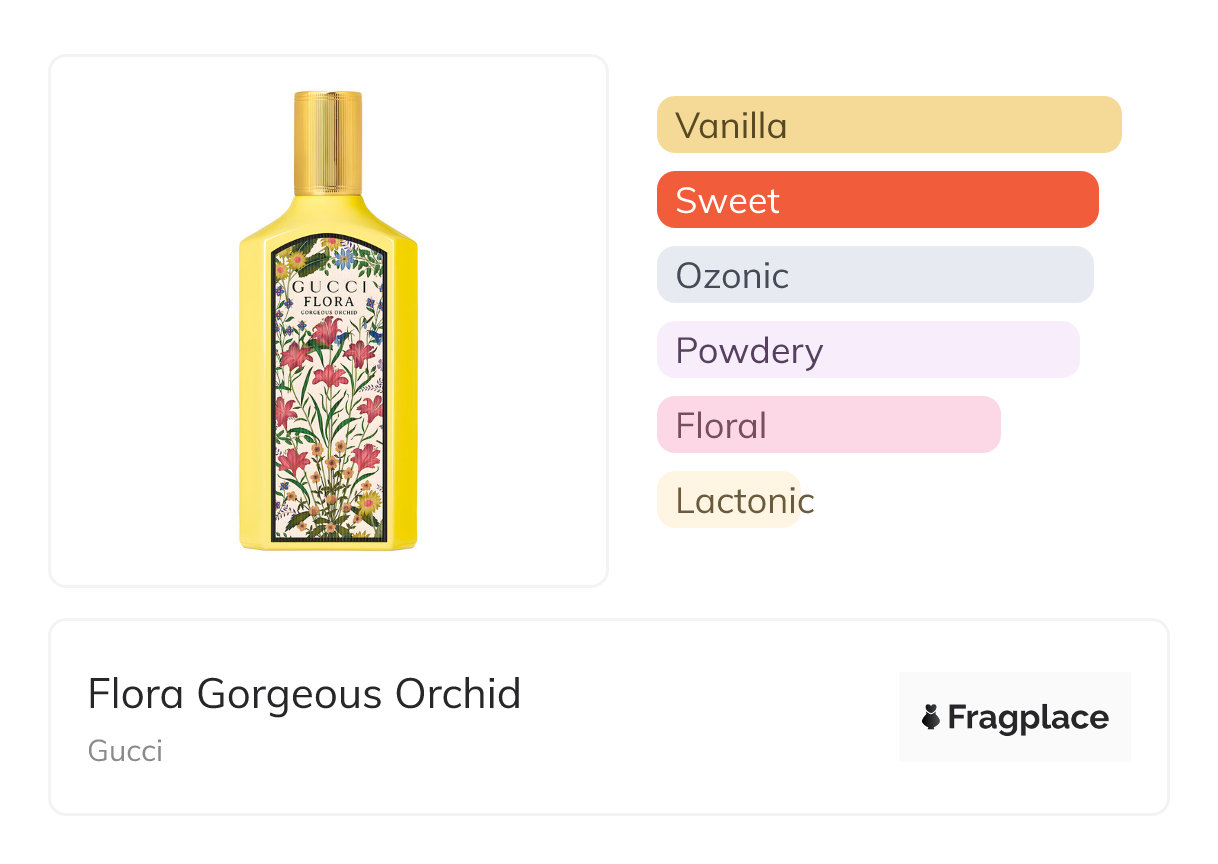Viewport: 1218px width, 864px height.
Task: Click the large red lily on the bottle label
Action: (x=326, y=331)
